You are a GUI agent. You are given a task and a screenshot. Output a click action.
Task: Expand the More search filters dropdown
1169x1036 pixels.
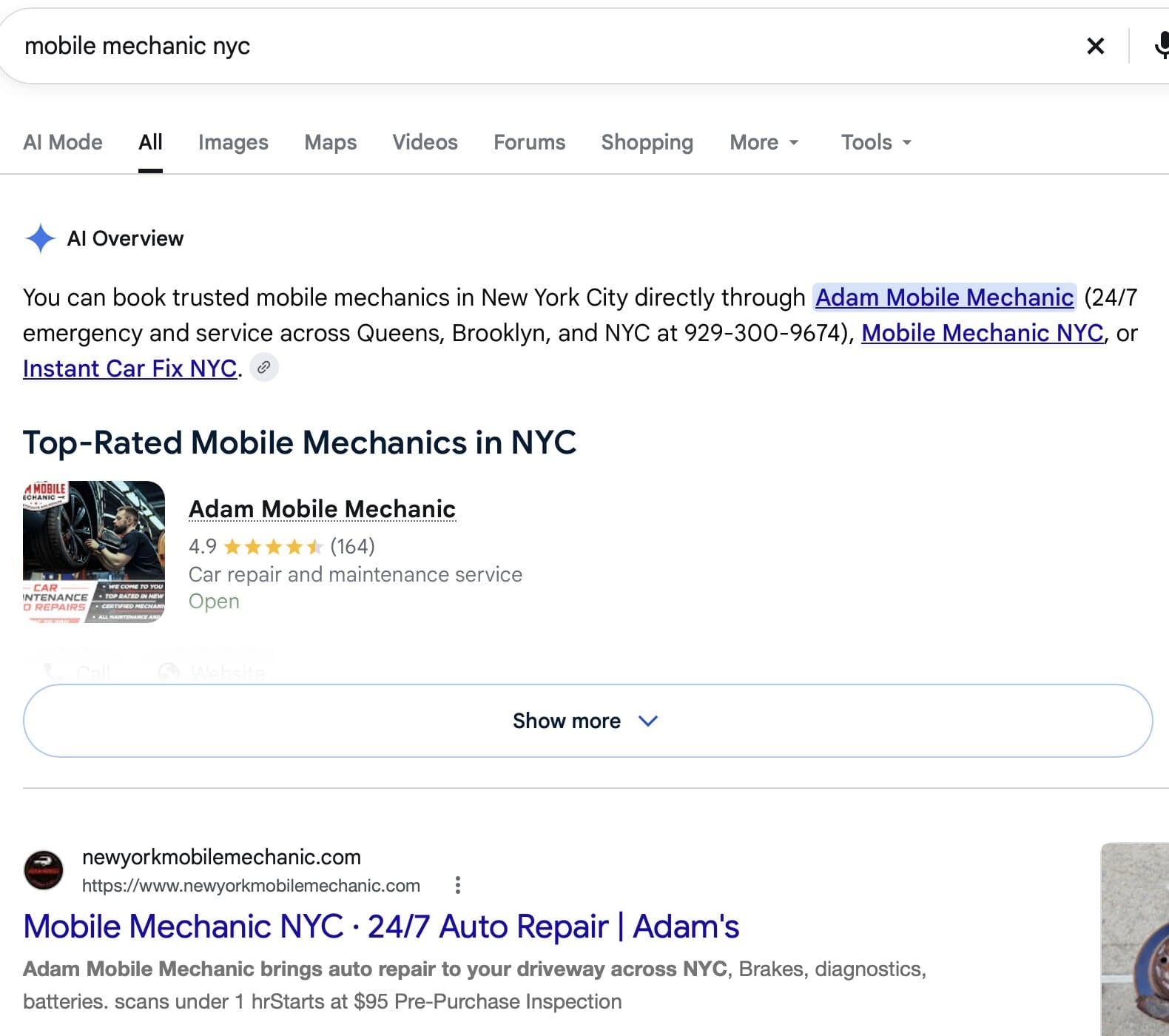tap(764, 142)
